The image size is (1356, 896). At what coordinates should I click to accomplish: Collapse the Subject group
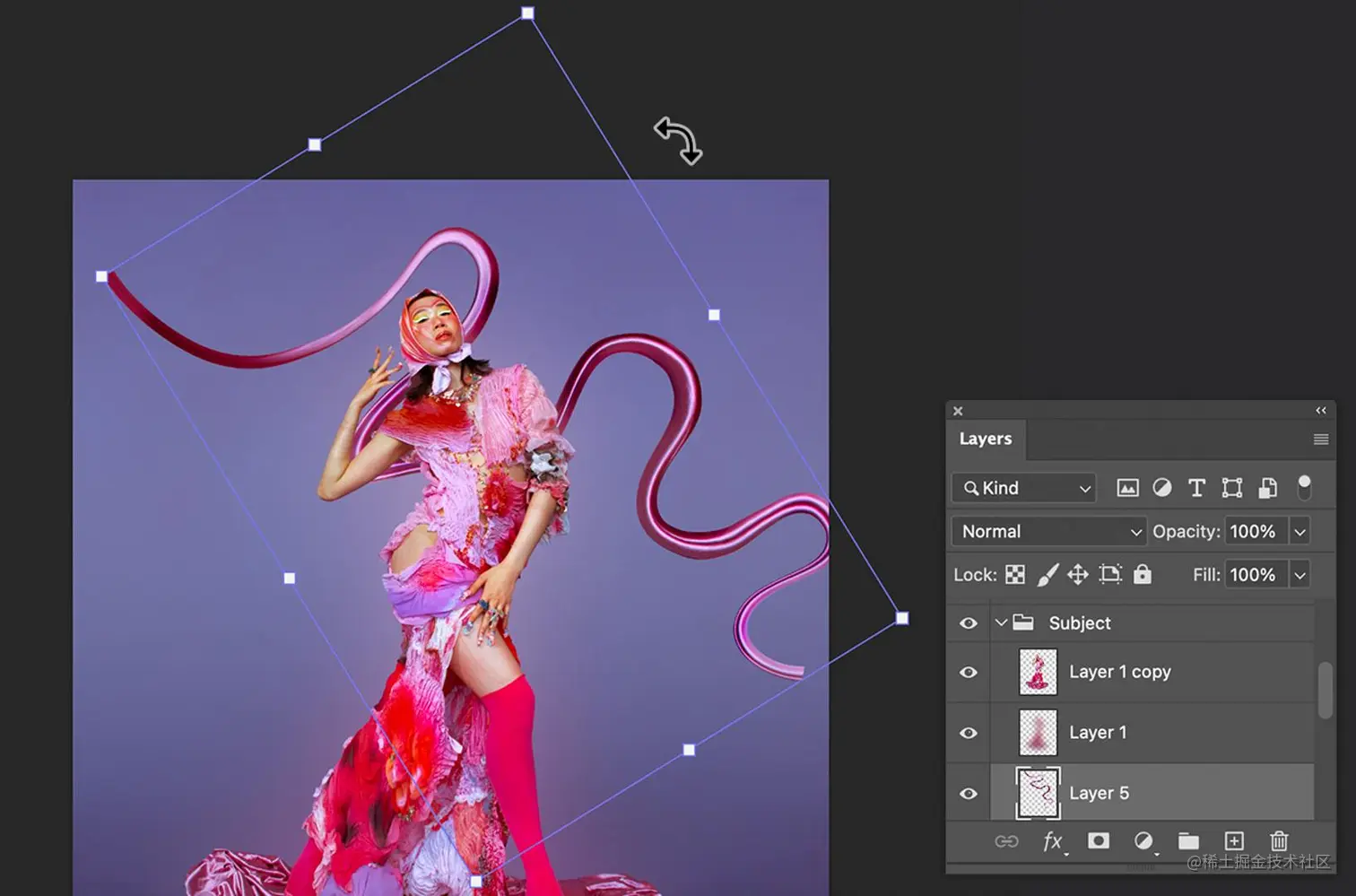pyautogui.click(x=1002, y=622)
